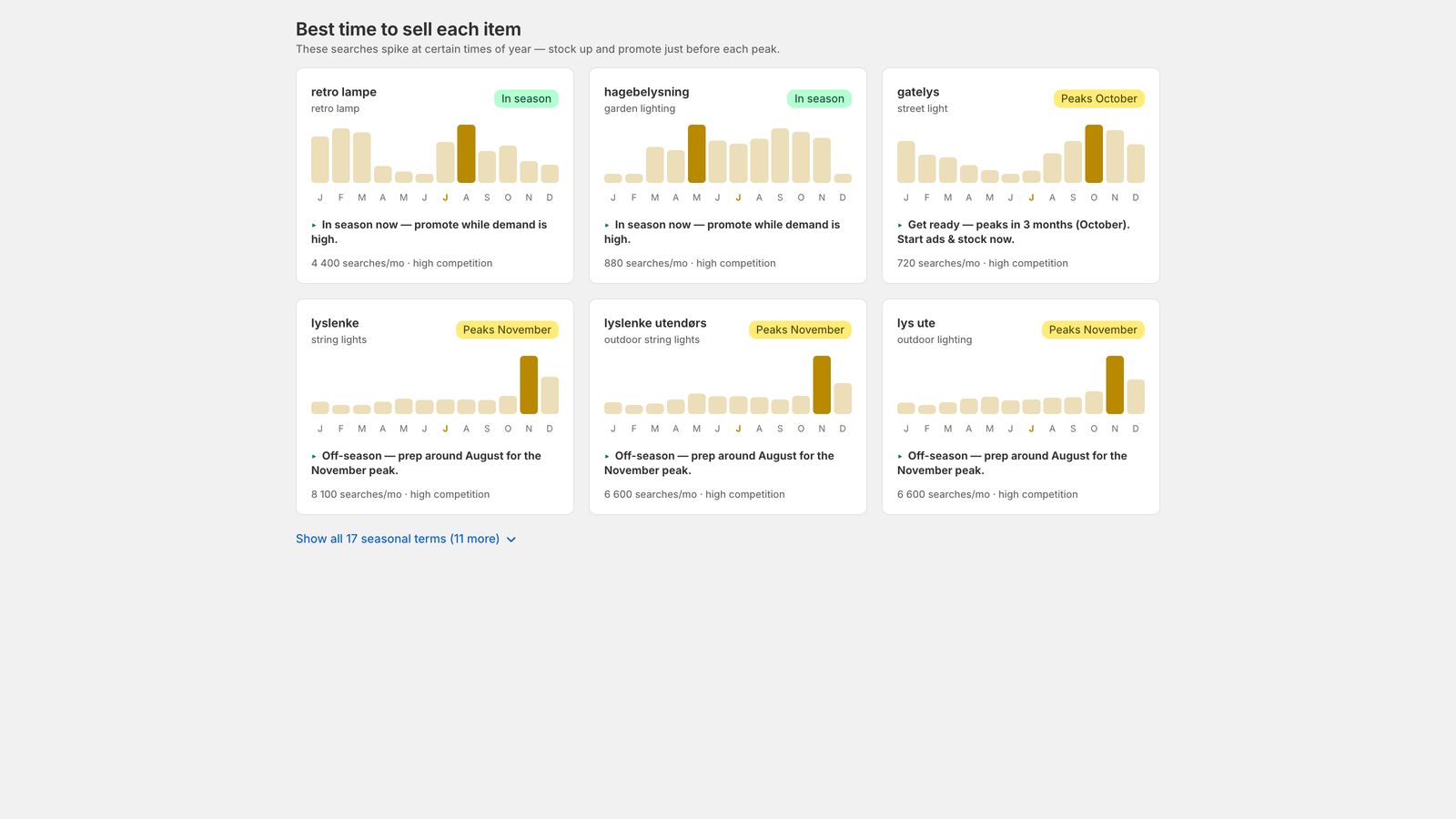Screen dimensions: 1456x819
Task: Click the arrow icon beside gatelys Get ready text
Action: click(x=900, y=225)
